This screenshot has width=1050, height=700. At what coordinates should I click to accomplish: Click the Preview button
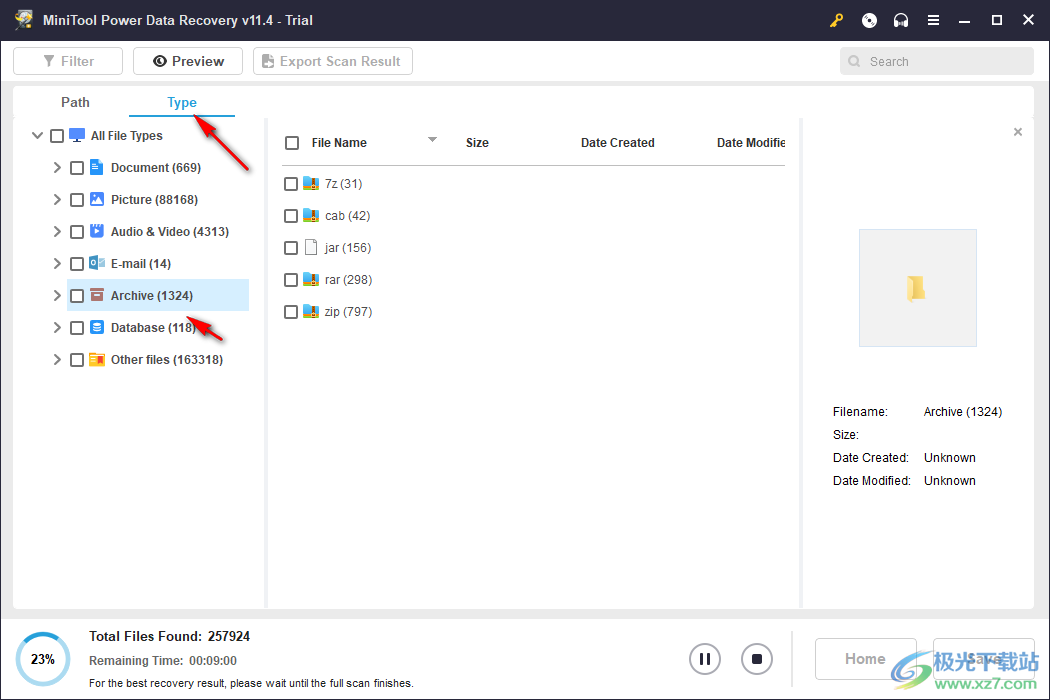coord(188,61)
